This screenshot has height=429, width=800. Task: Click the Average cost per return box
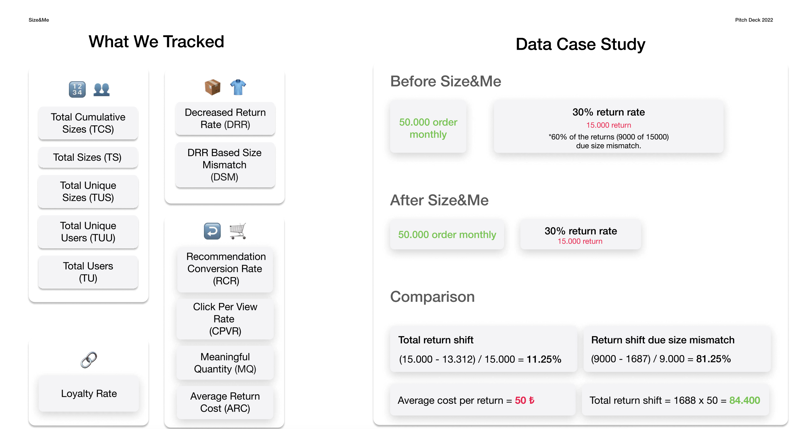pos(481,401)
